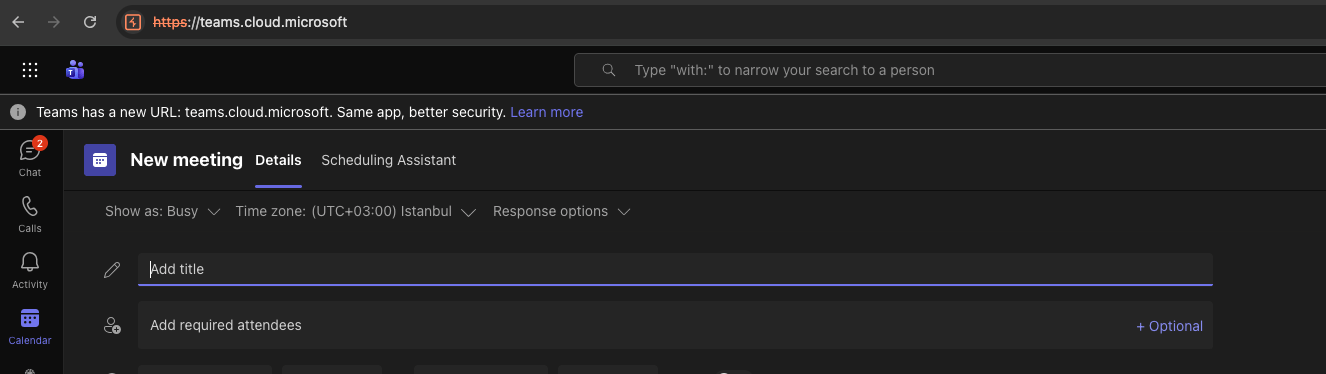Click the New meeting heading
Image resolution: width=1326 pixels, height=374 pixels.
(186, 160)
